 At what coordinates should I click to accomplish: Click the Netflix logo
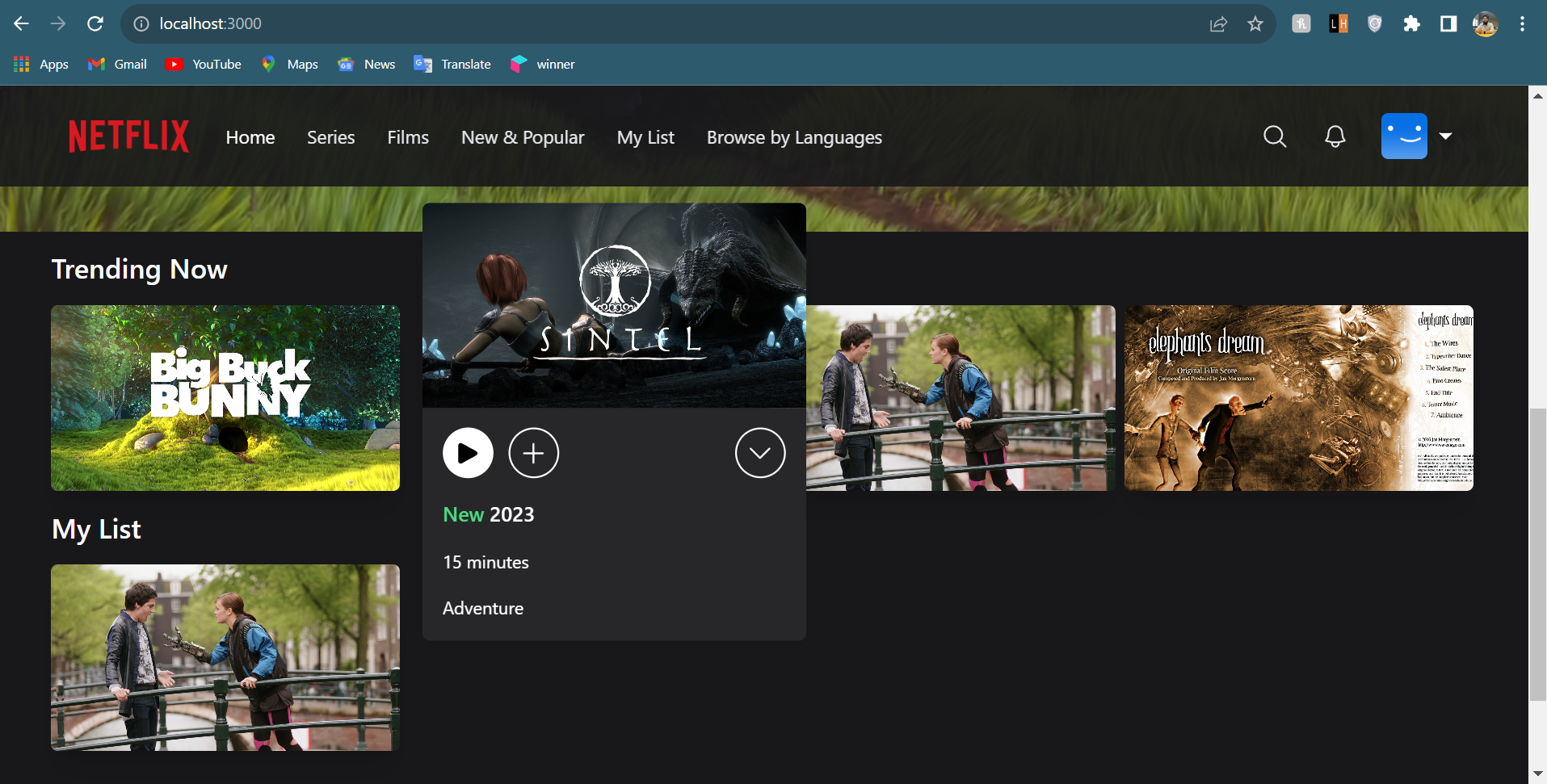tap(128, 136)
